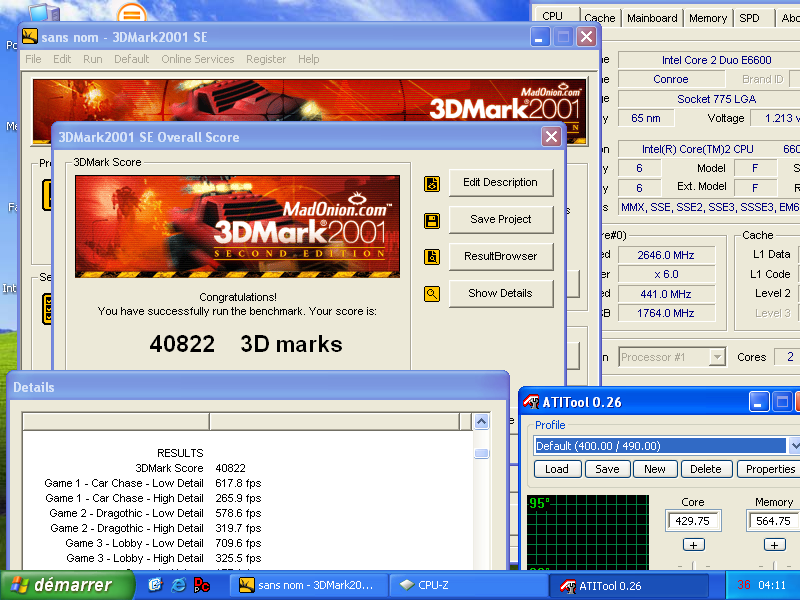Click the Edit Description icon
The height and width of the screenshot is (600, 800).
pos(432,184)
